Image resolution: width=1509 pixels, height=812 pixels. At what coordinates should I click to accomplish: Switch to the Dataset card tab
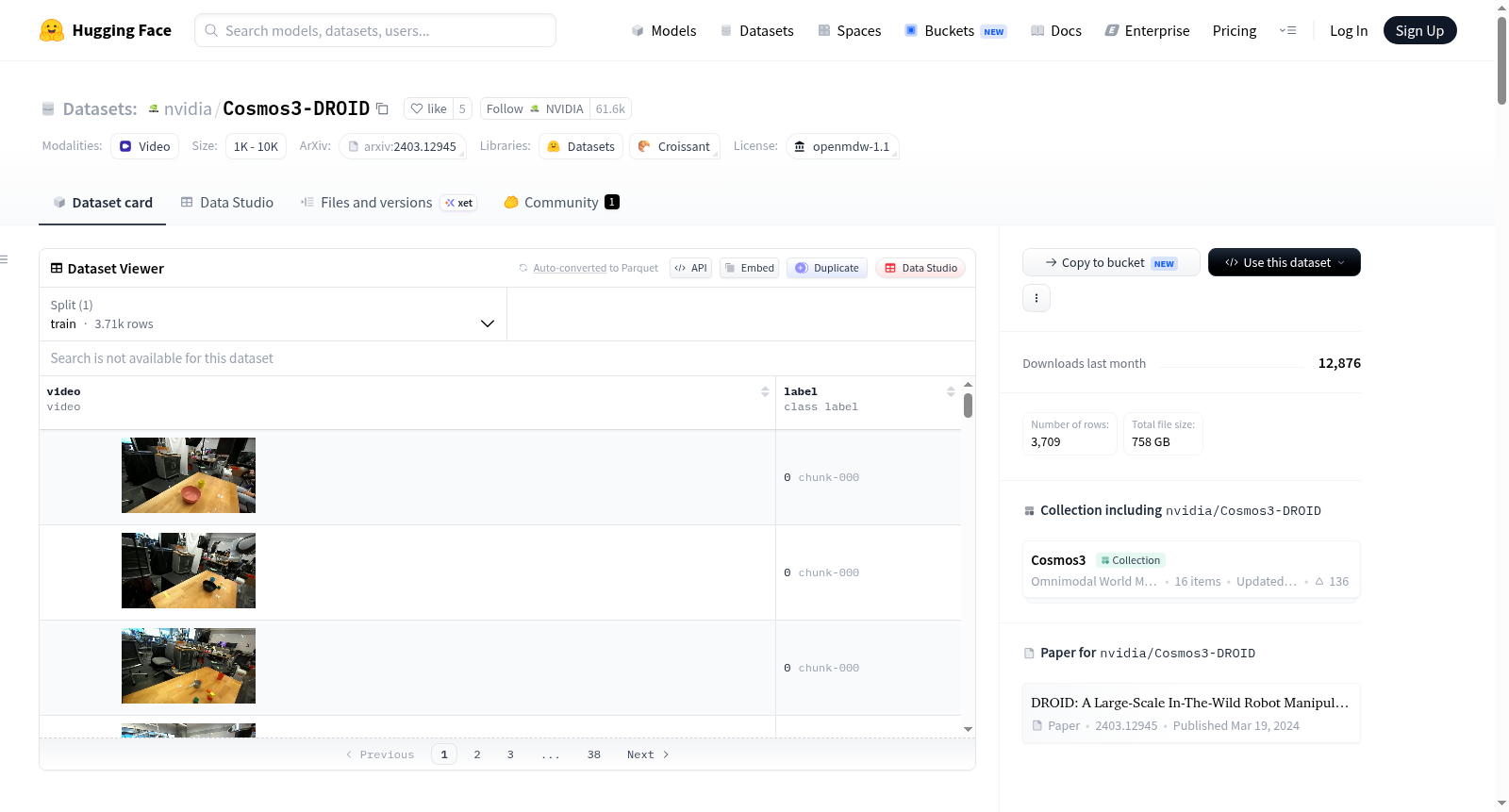tap(103, 202)
